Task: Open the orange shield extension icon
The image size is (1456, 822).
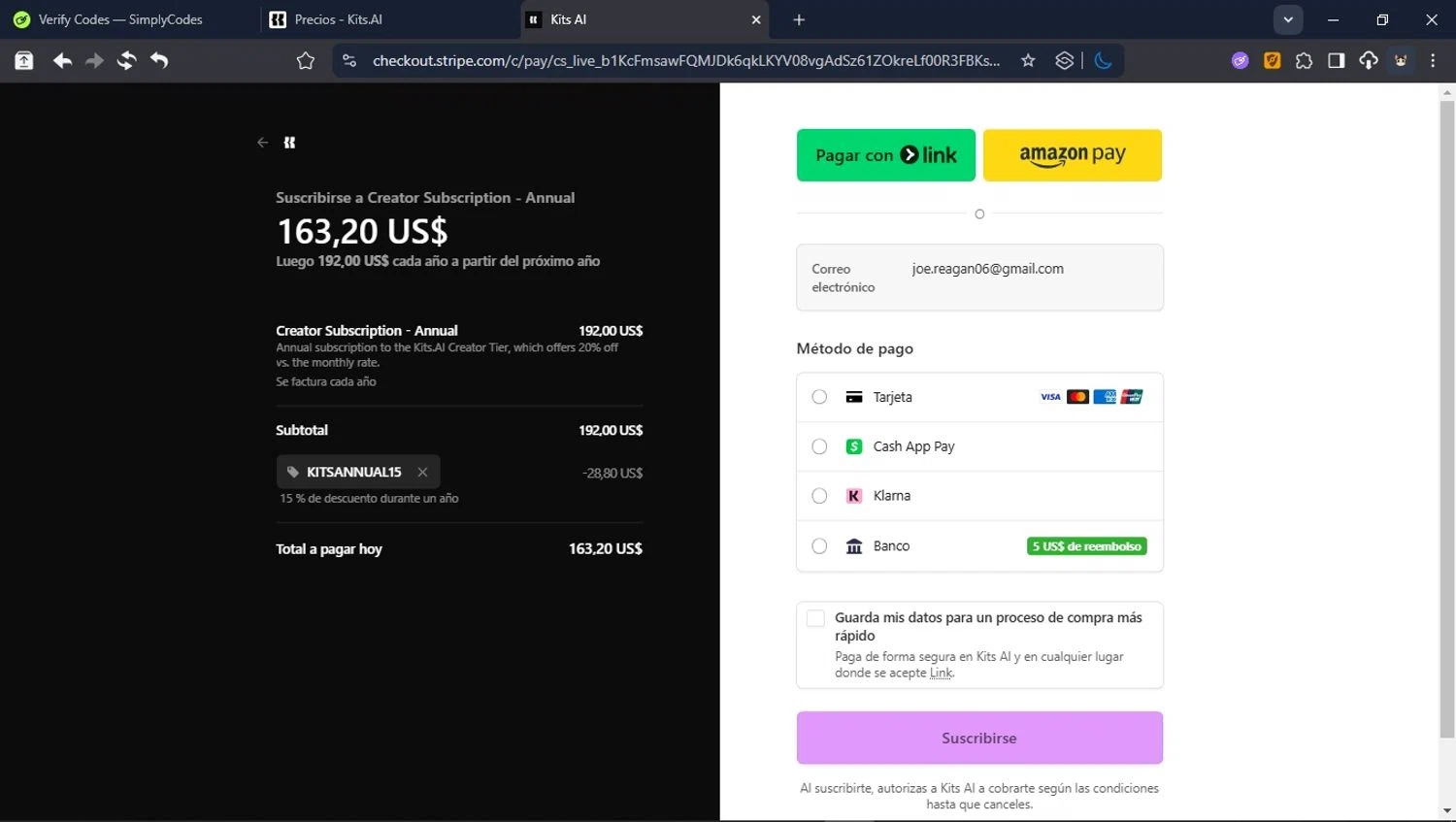Action: pyautogui.click(x=1273, y=61)
